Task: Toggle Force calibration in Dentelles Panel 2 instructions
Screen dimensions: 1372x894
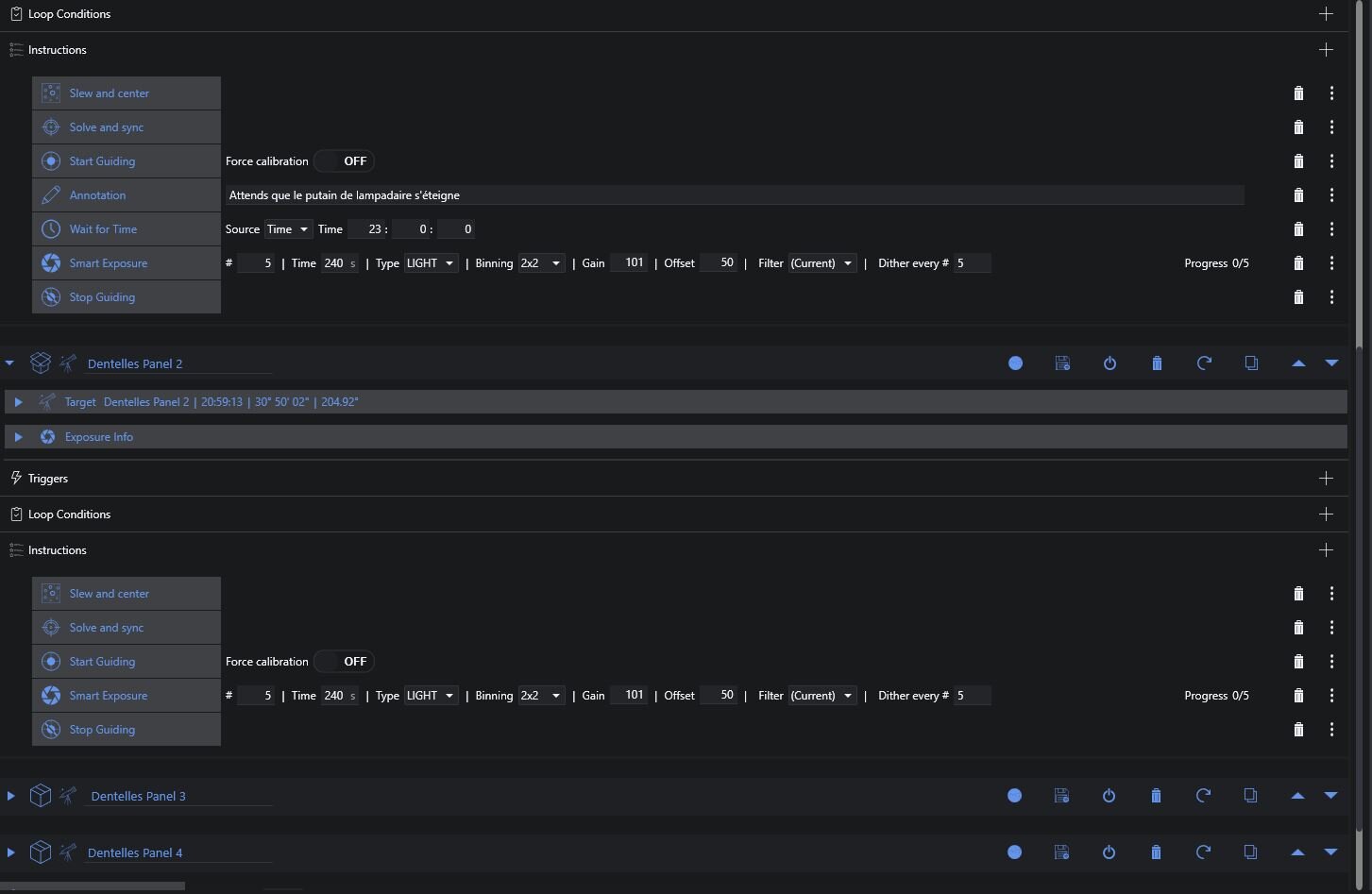Action: pyautogui.click(x=344, y=662)
